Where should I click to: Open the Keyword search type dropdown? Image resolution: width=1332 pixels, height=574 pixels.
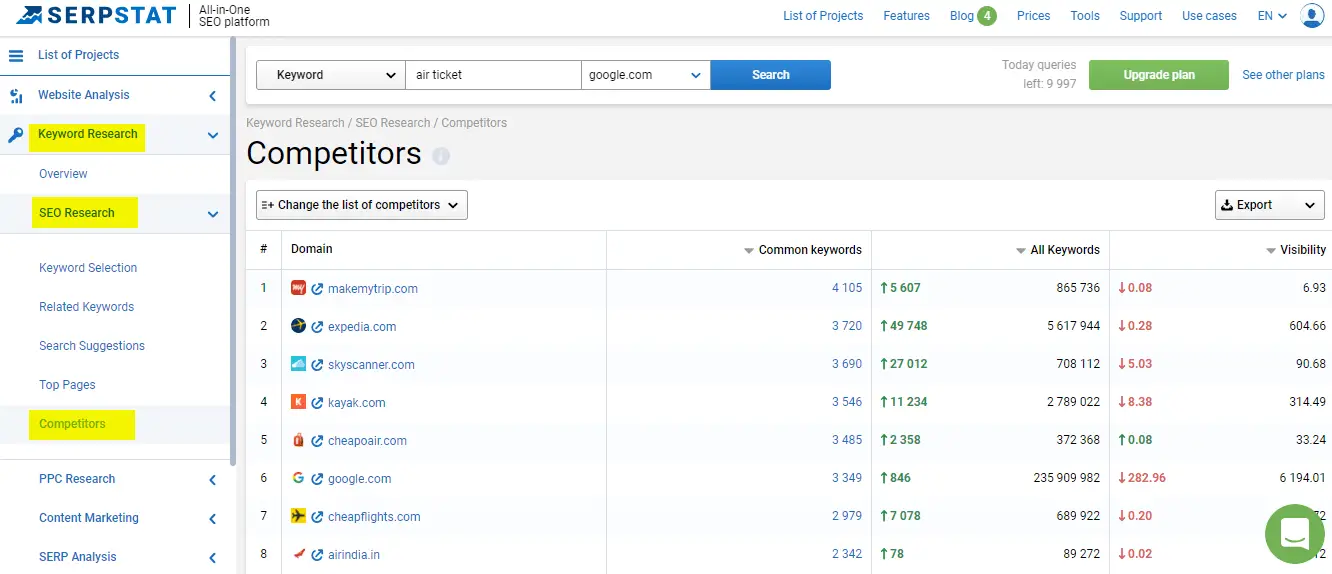coord(331,75)
